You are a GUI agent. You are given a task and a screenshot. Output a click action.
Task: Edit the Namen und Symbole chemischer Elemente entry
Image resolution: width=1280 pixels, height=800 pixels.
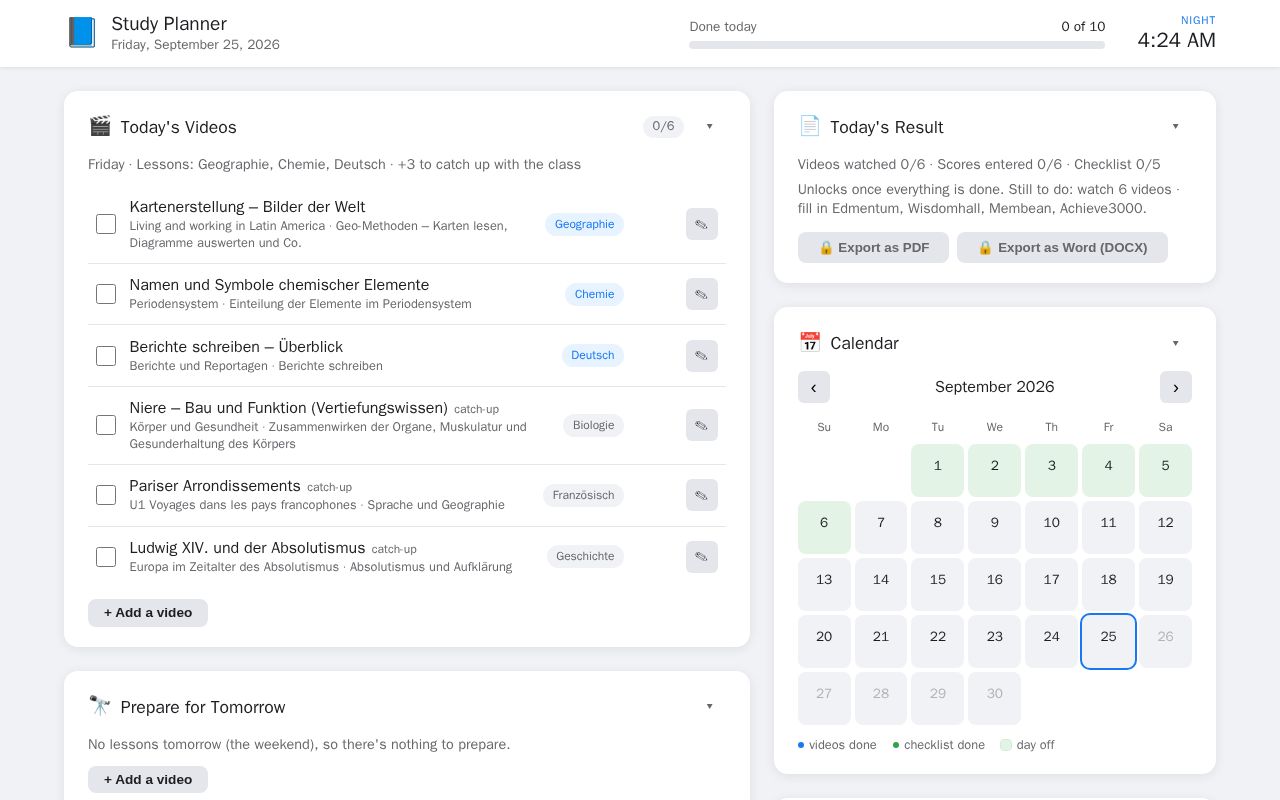tap(702, 294)
